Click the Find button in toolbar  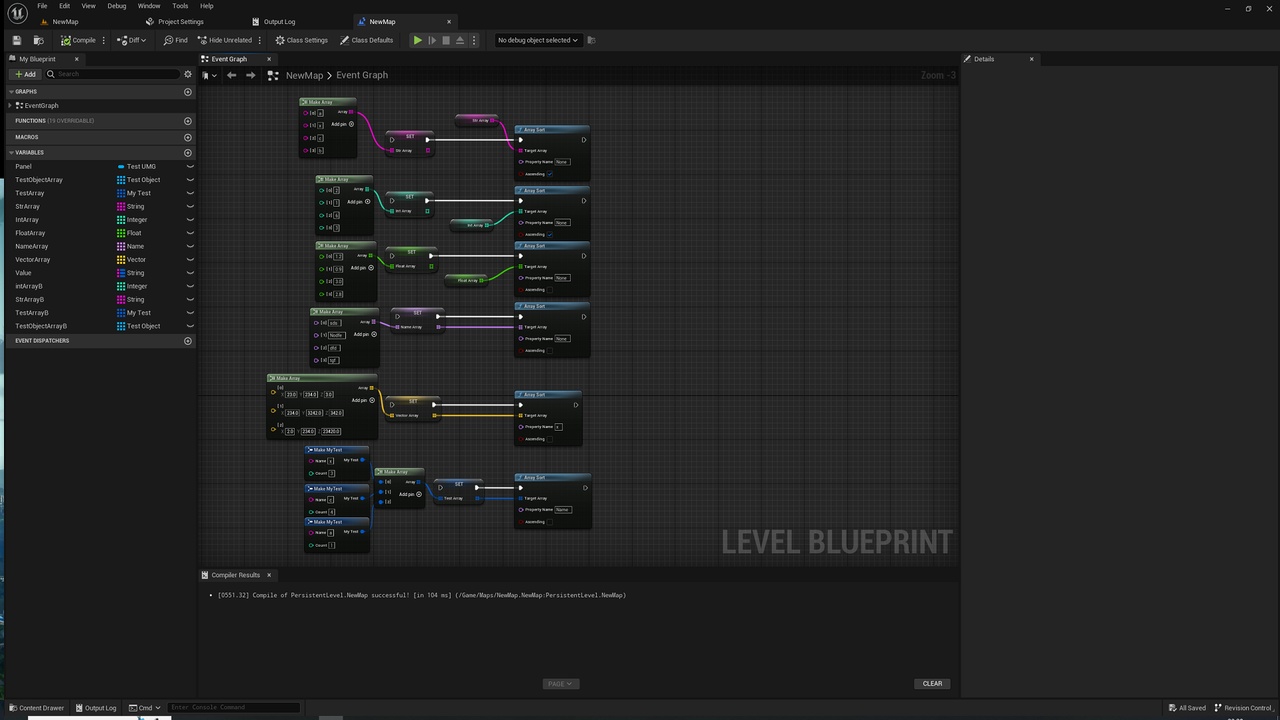point(175,40)
